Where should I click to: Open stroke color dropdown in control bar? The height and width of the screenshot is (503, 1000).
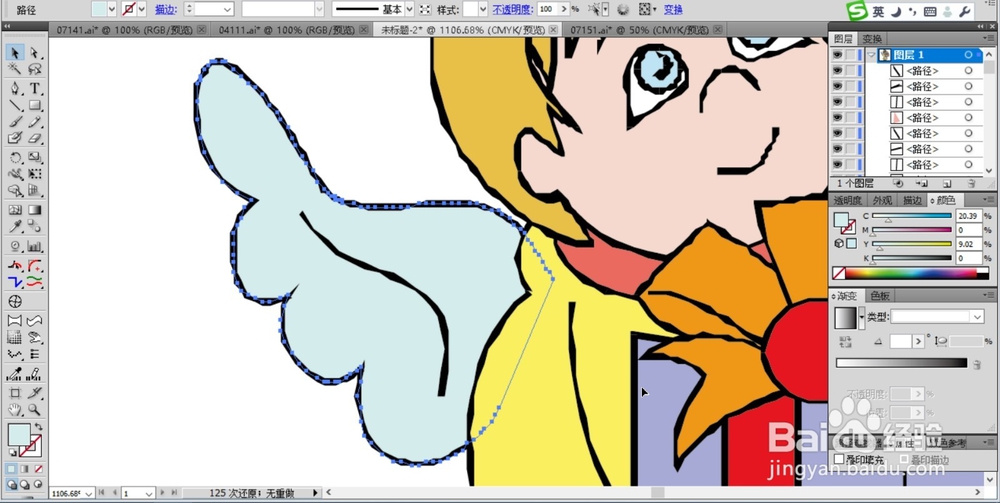click(142, 9)
